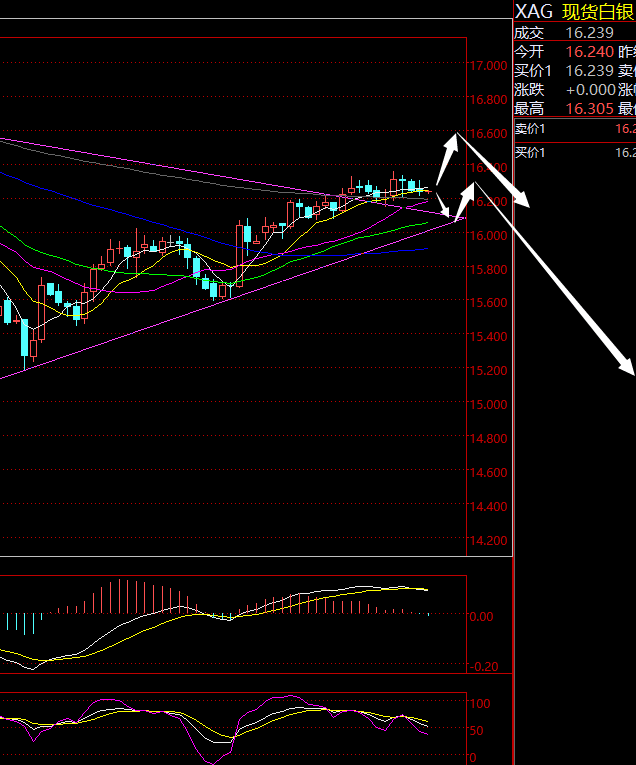Click the 成交 label in the quote panel
This screenshot has width=636, height=765.
529,33
